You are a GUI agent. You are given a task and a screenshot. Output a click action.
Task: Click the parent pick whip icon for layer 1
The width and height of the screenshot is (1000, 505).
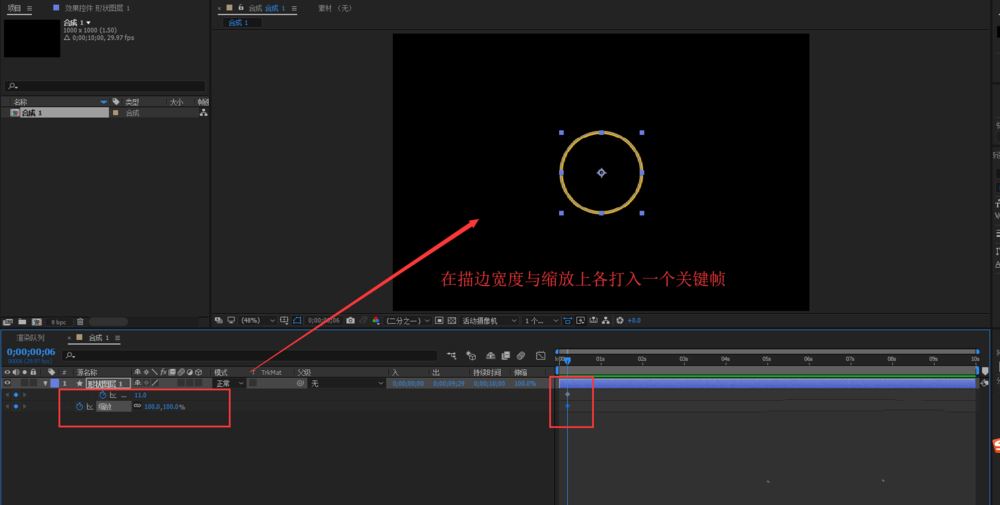300,384
